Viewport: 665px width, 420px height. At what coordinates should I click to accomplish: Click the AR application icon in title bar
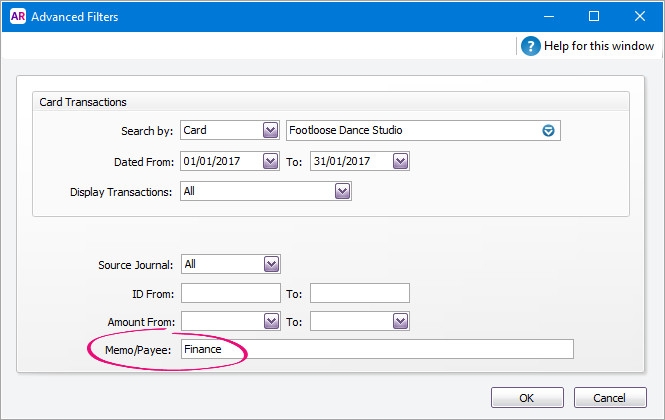(15, 16)
